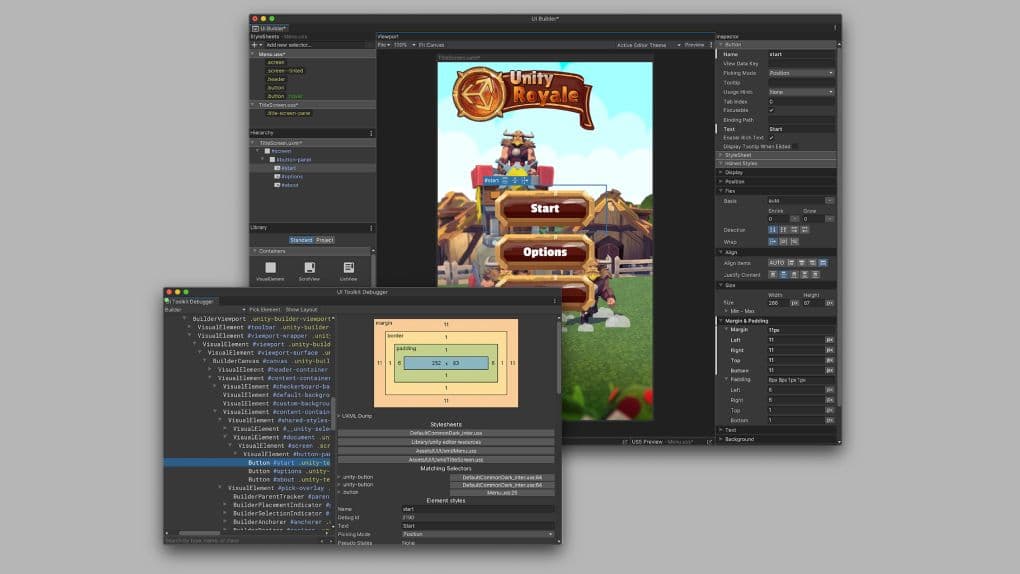
Task: Click the #start label handle in viewport
Action: (x=492, y=180)
